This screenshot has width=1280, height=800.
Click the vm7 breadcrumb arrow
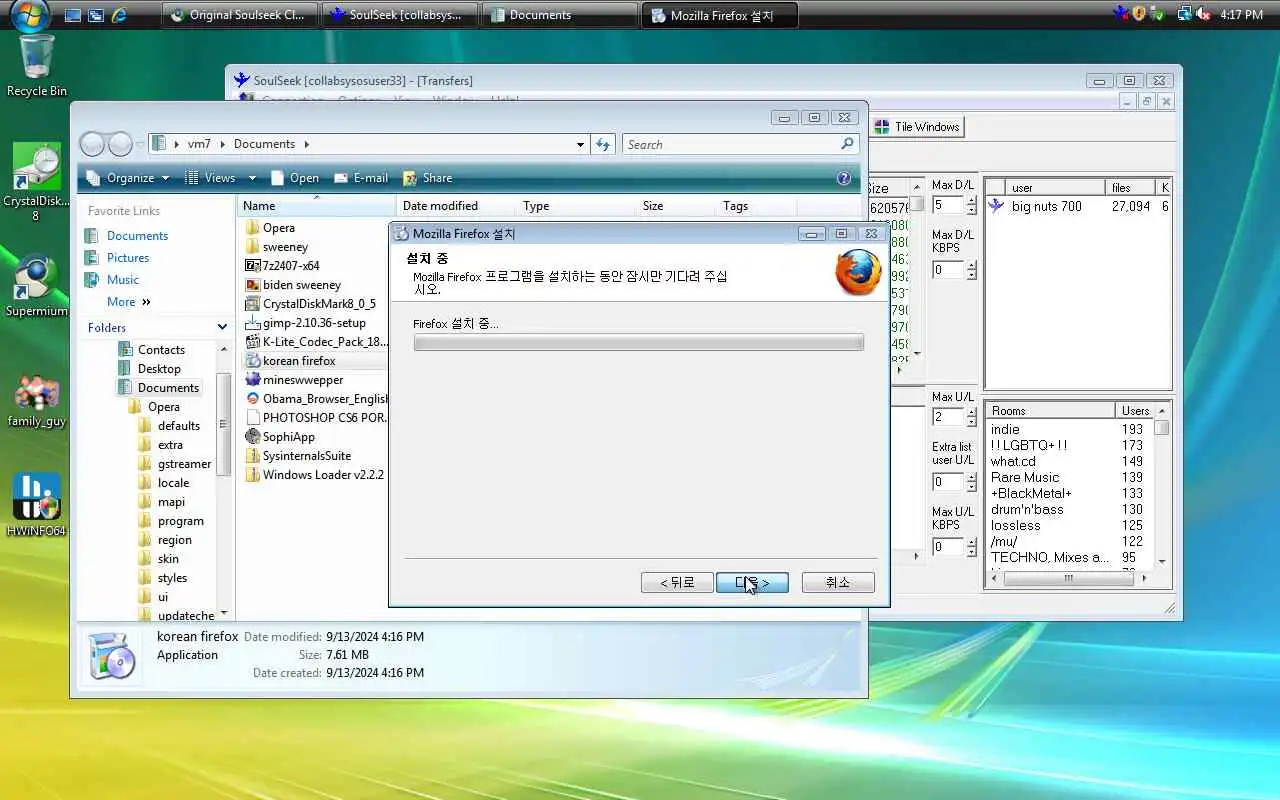click(222, 144)
